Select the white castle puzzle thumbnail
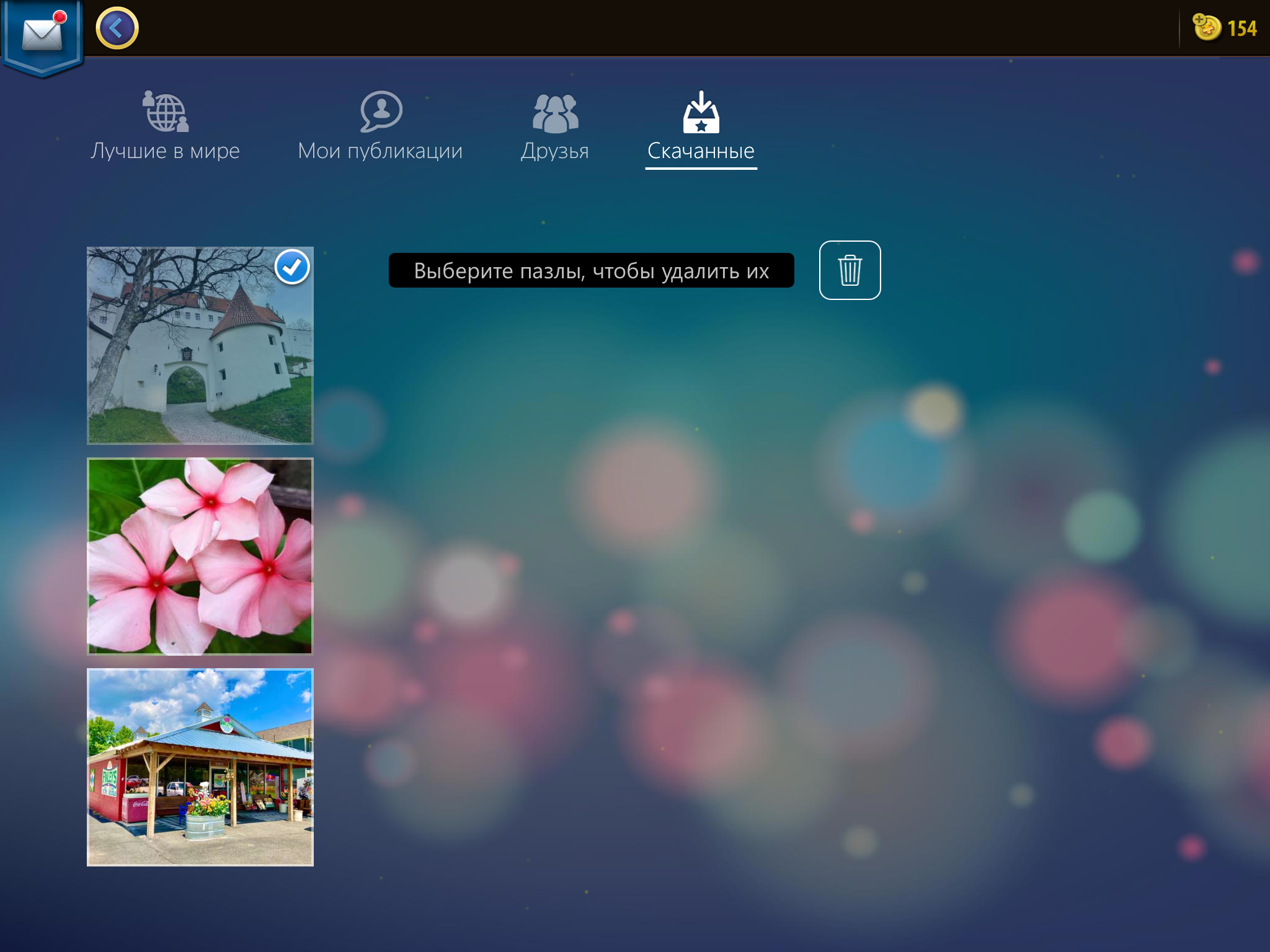 click(200, 346)
